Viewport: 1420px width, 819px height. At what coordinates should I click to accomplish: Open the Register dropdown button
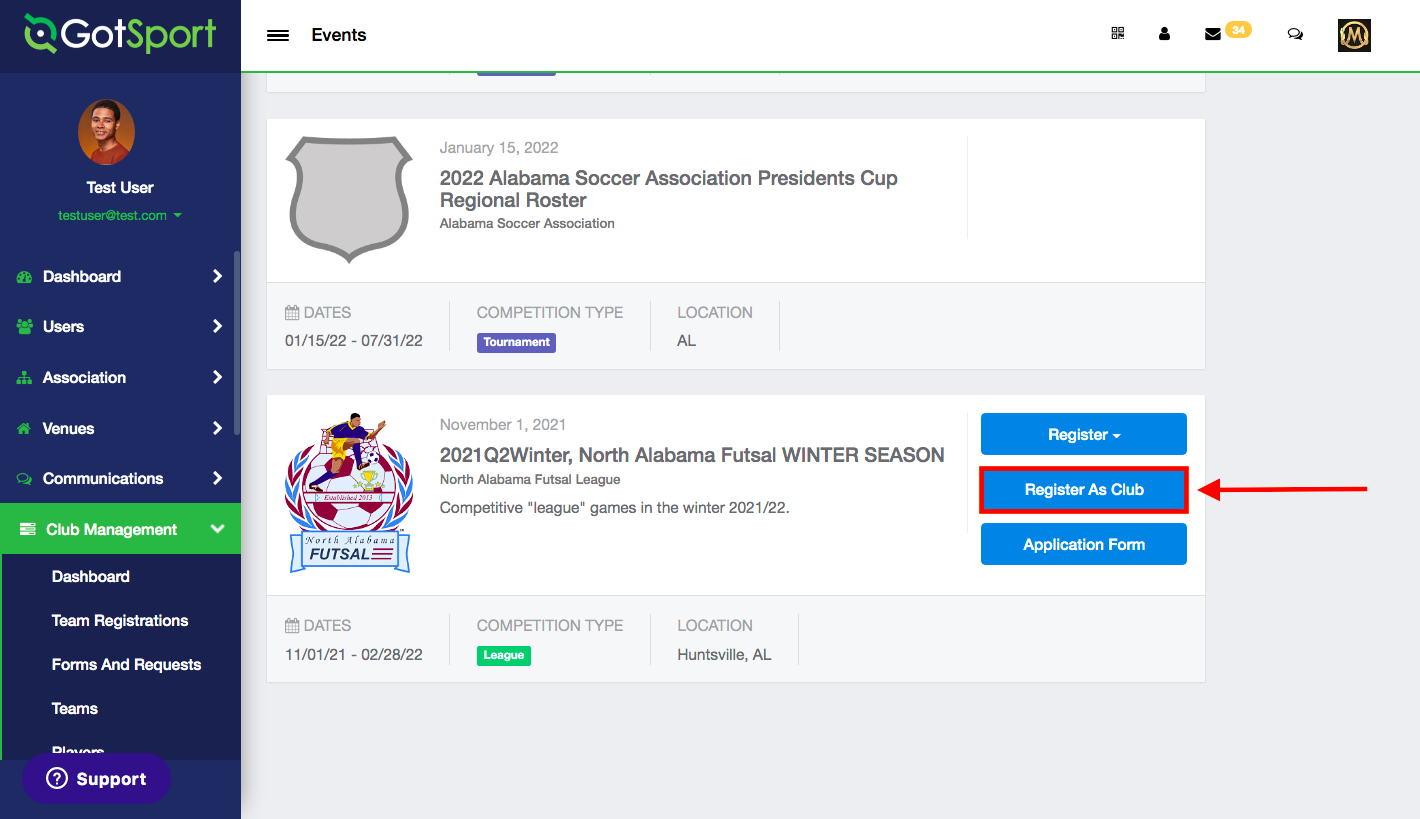point(1084,434)
